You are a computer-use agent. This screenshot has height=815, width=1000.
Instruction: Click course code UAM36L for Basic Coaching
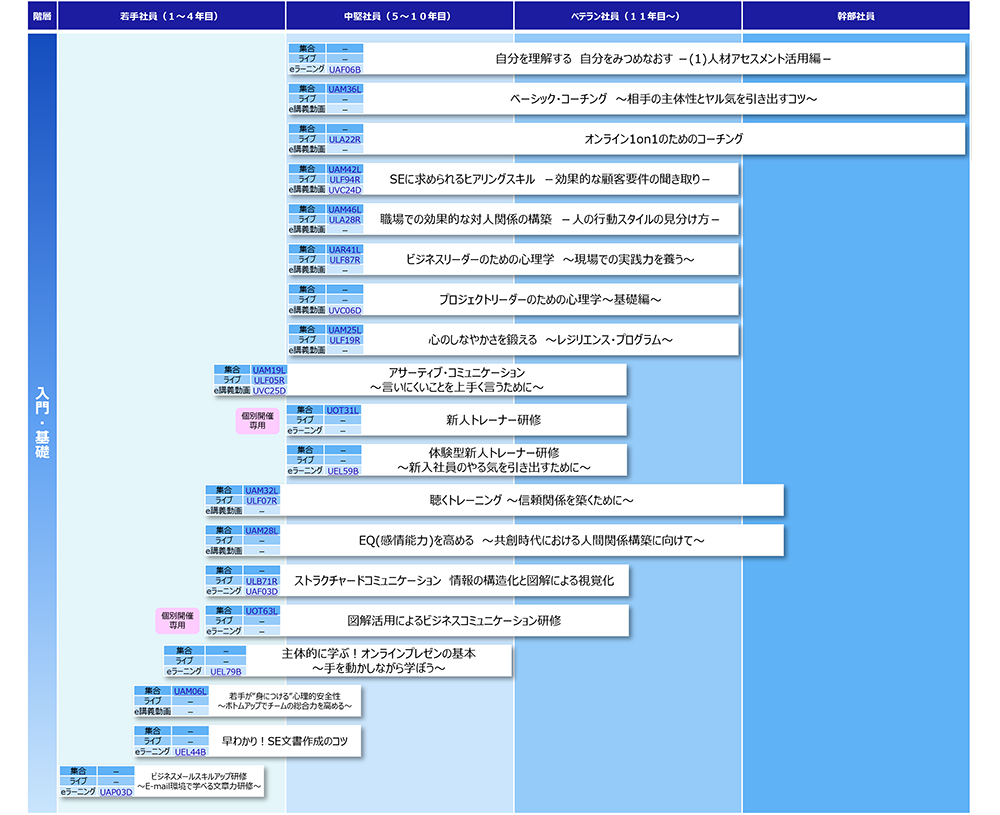344,89
